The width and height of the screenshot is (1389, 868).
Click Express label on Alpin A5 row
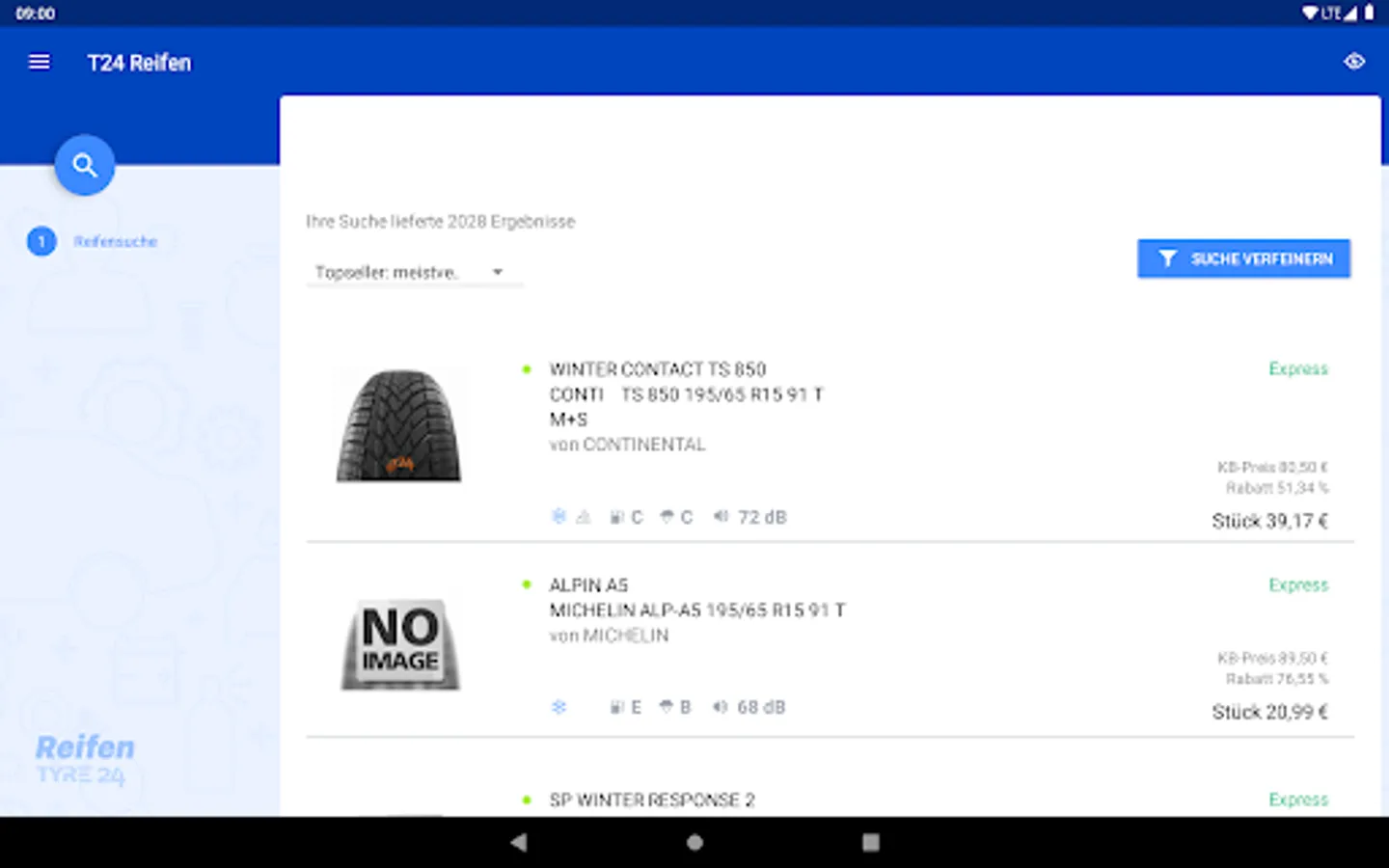(x=1298, y=585)
